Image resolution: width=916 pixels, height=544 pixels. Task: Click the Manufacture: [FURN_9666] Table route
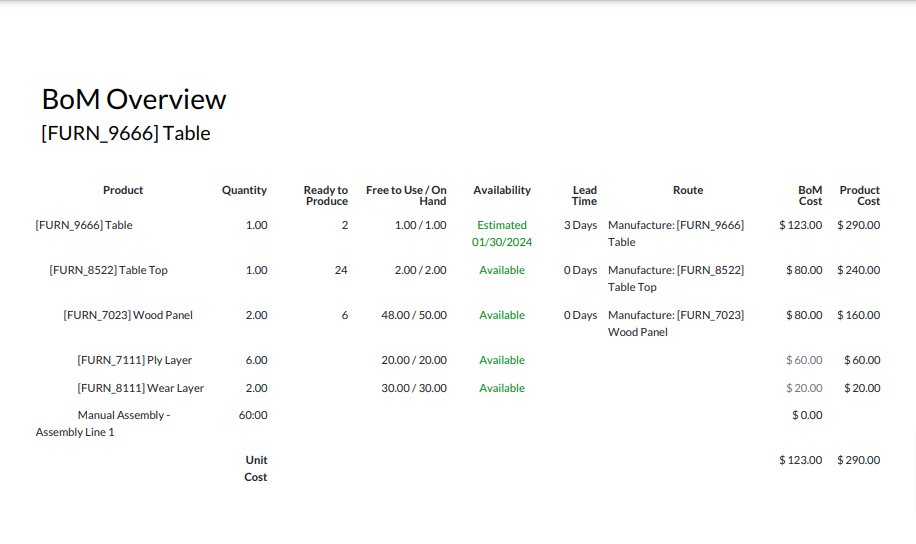(x=676, y=233)
